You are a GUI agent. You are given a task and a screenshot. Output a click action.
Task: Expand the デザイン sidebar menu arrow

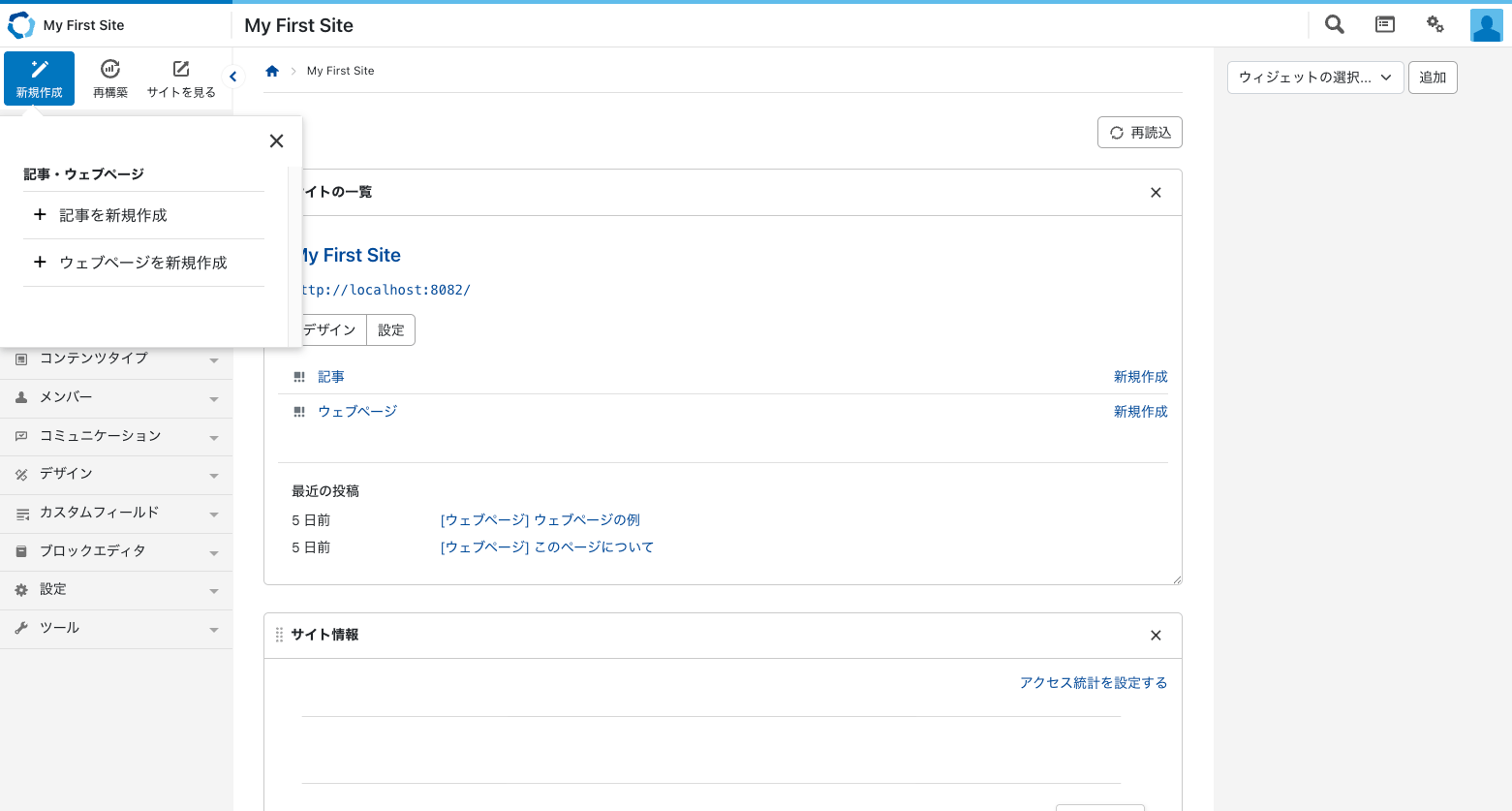(214, 476)
